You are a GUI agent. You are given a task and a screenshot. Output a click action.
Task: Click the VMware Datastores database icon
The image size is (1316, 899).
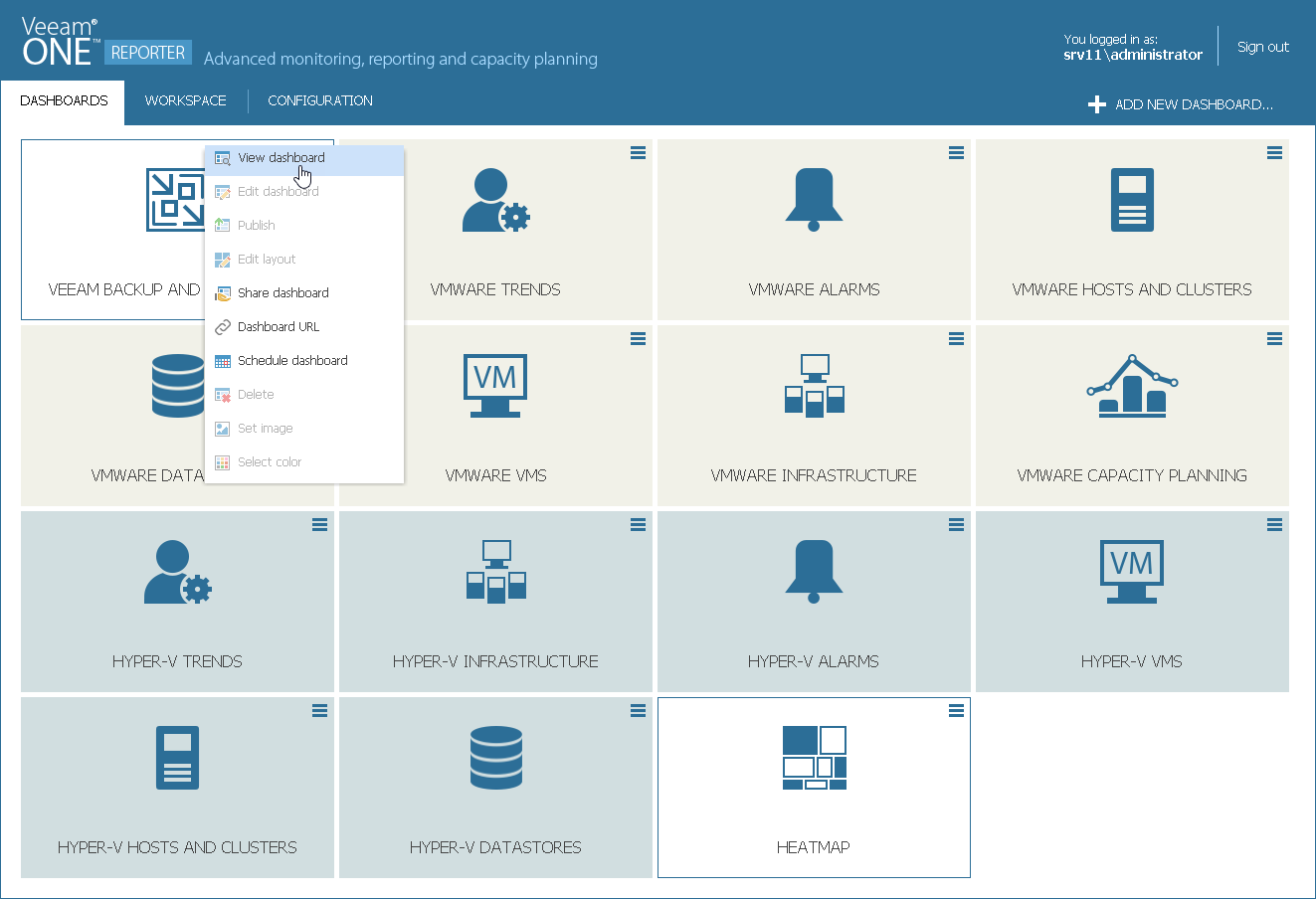pos(178,386)
